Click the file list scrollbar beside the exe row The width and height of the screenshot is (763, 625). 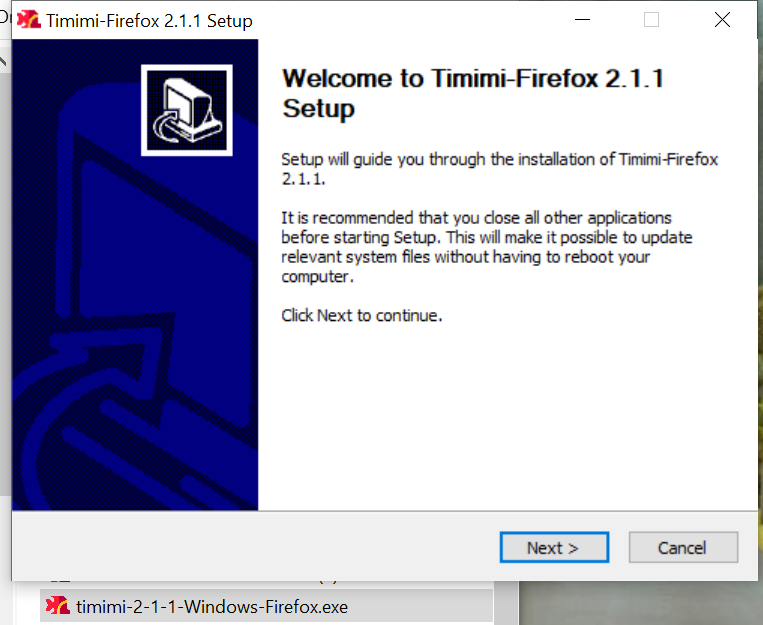(506, 603)
